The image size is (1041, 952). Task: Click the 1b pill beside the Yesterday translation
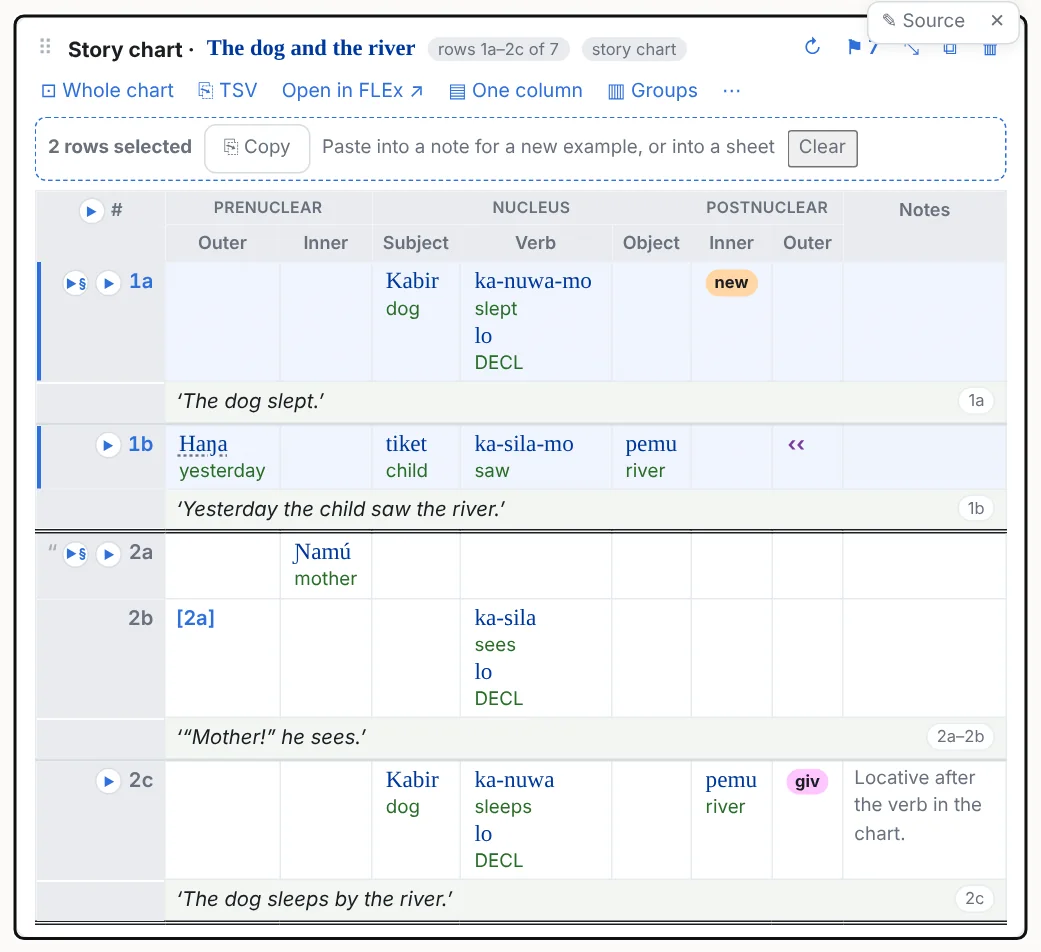[975, 509]
